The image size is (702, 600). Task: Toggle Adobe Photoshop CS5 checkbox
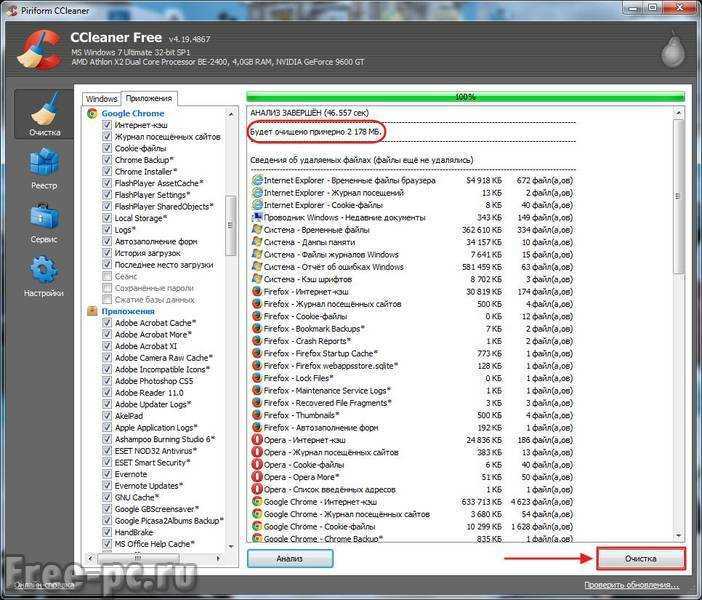[x=107, y=381]
